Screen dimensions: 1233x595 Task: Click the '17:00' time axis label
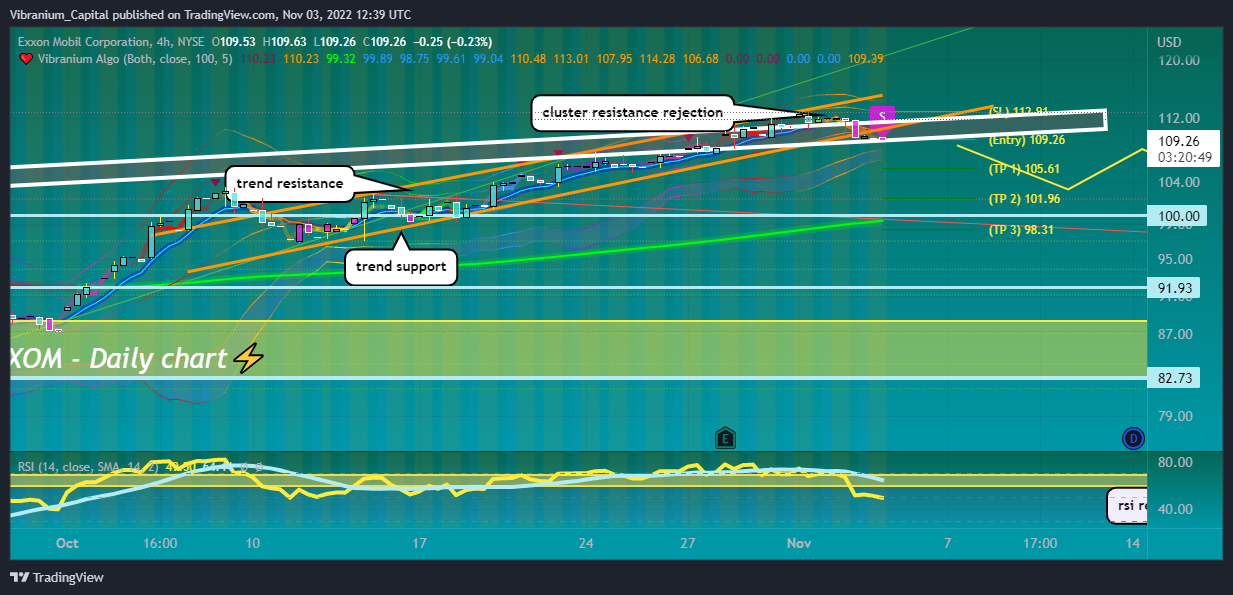pyautogui.click(x=1040, y=544)
